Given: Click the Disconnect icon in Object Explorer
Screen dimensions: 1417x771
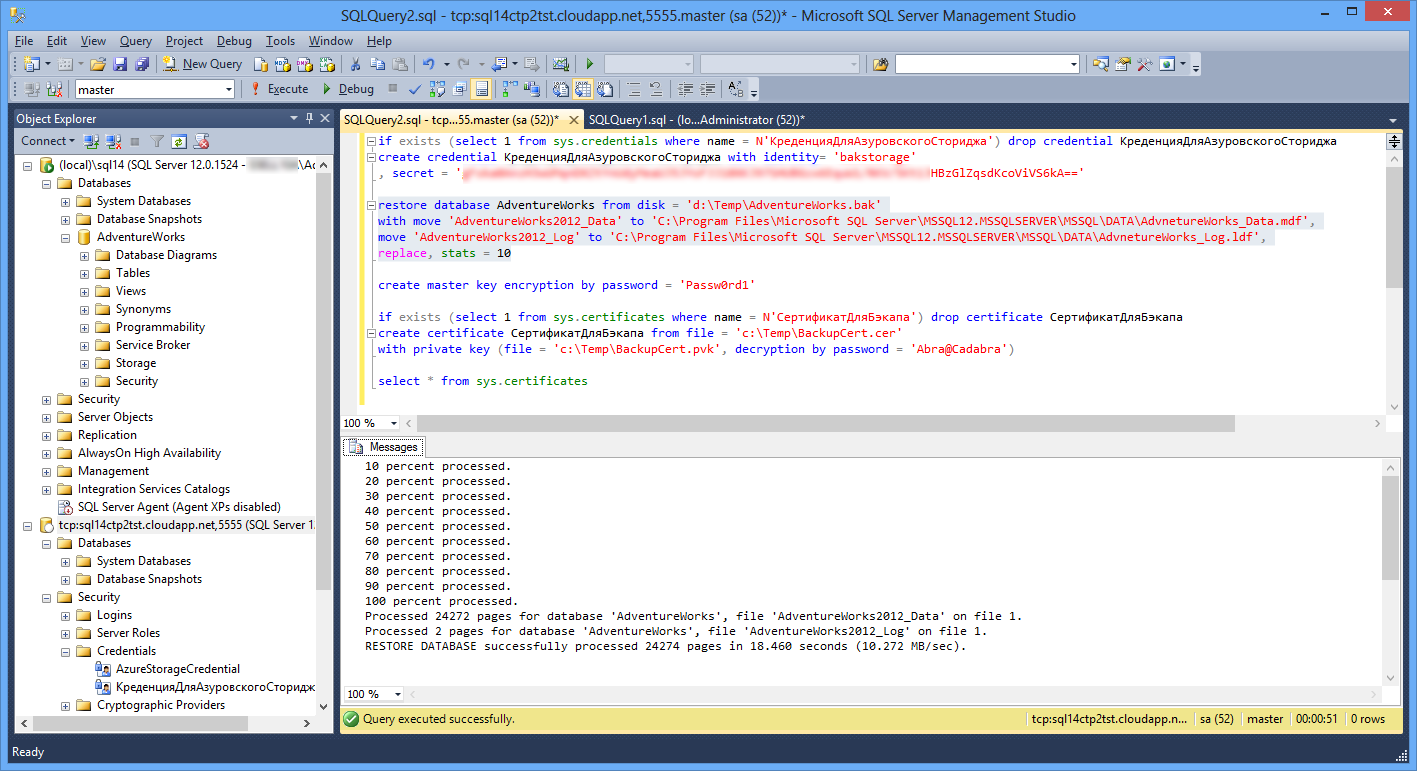Looking at the screenshot, I should (113, 141).
